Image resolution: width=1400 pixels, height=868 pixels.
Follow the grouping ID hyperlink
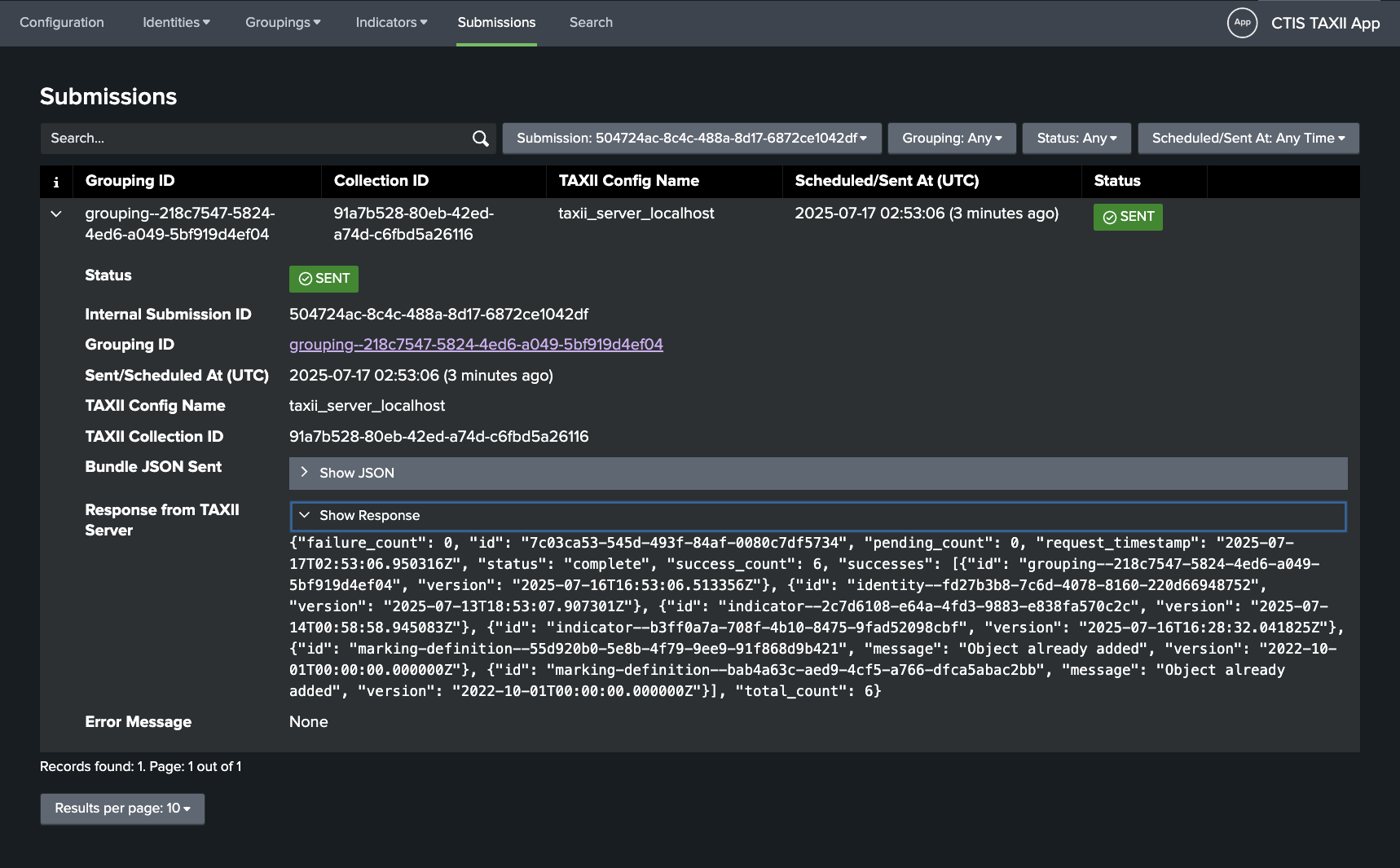(x=476, y=345)
